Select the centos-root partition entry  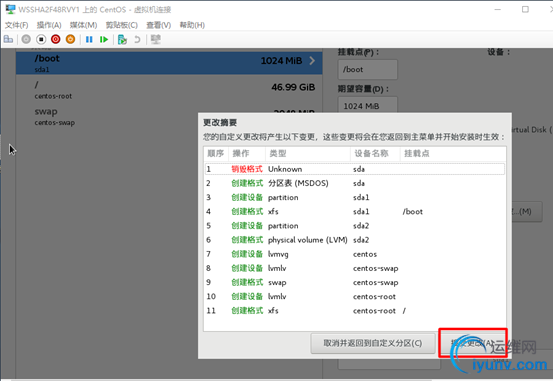[x=169, y=90]
